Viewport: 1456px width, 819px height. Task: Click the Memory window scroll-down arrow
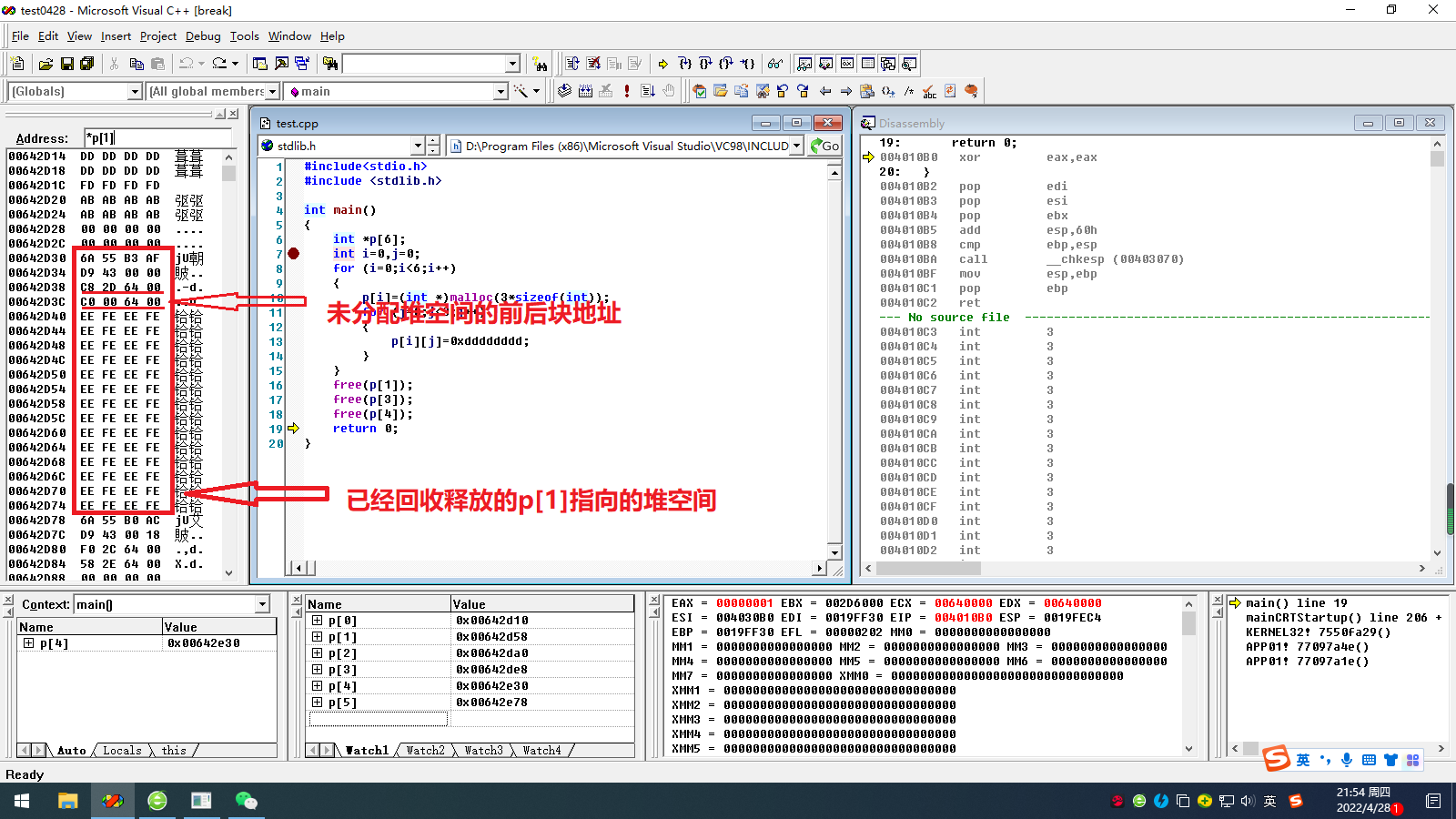click(228, 573)
